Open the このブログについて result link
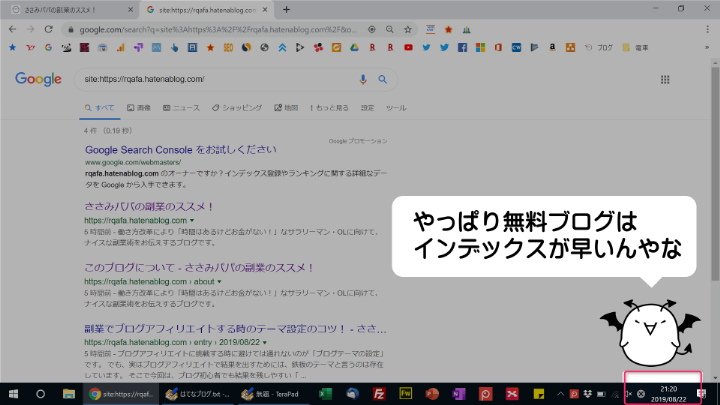 [199, 268]
